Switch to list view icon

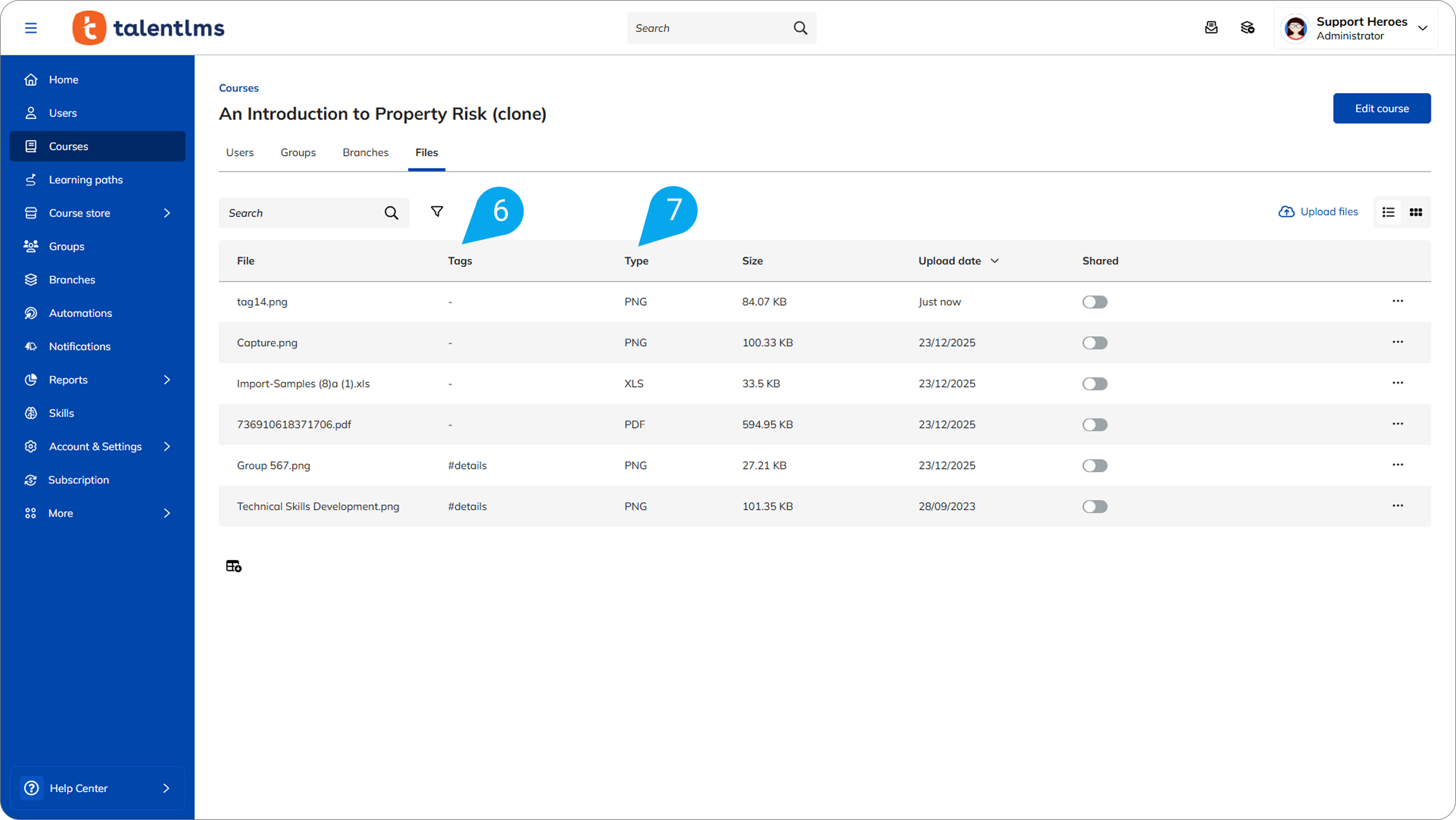(x=1388, y=213)
